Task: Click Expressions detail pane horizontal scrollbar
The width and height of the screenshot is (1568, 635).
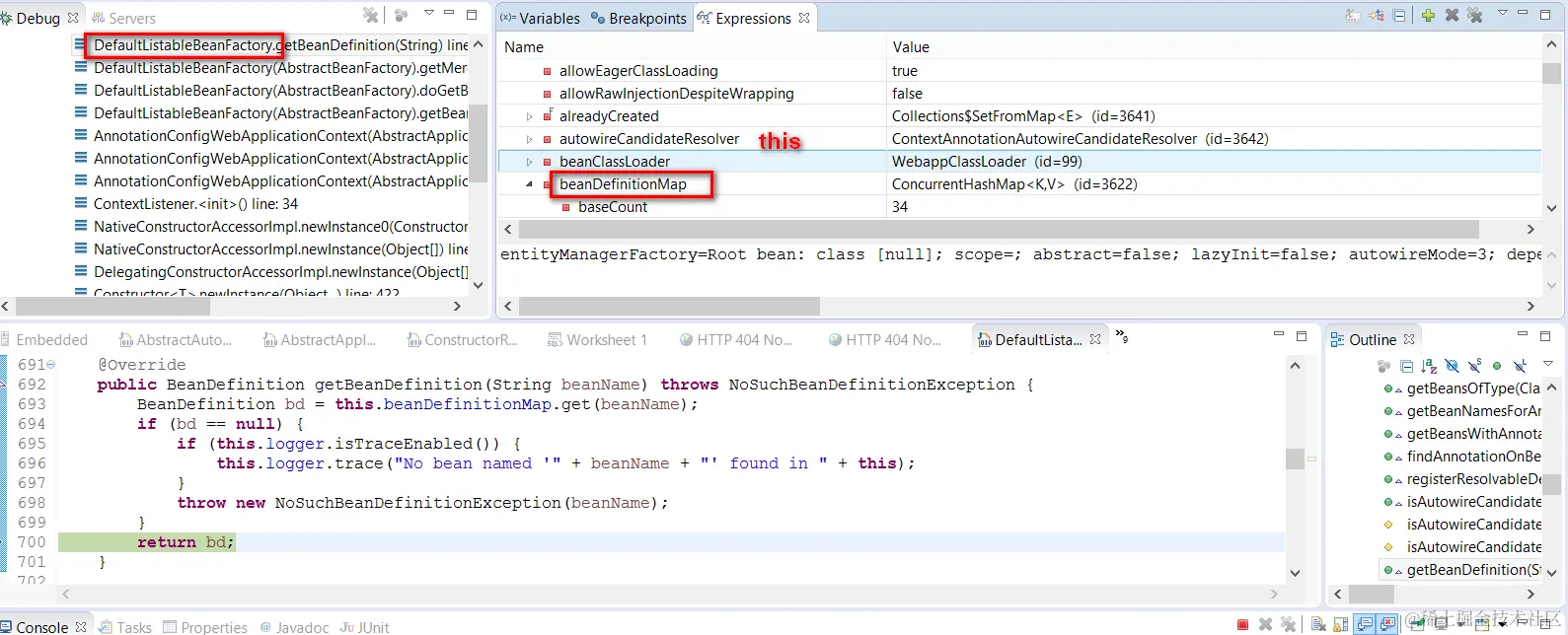Action: 669,307
